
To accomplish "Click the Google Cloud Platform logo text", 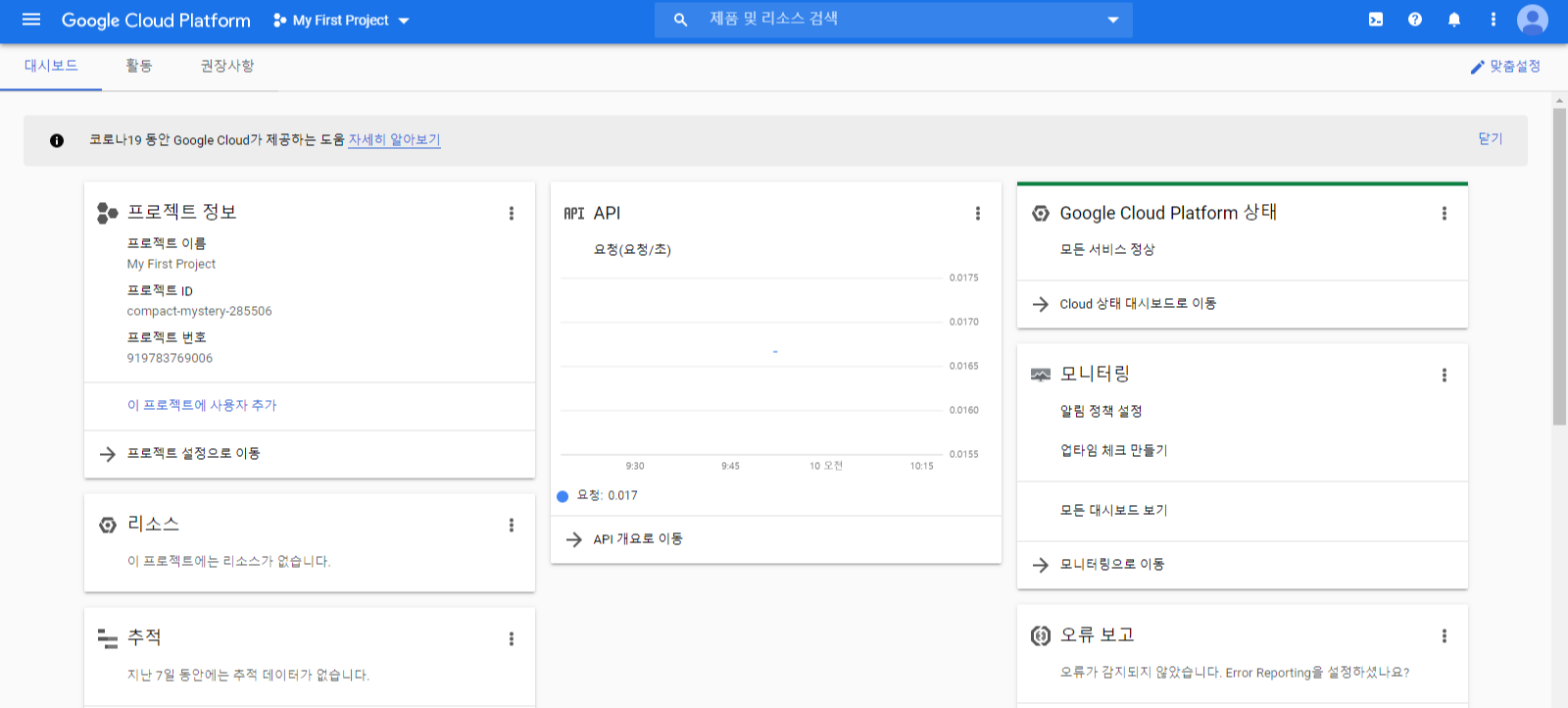I will [x=156, y=20].
